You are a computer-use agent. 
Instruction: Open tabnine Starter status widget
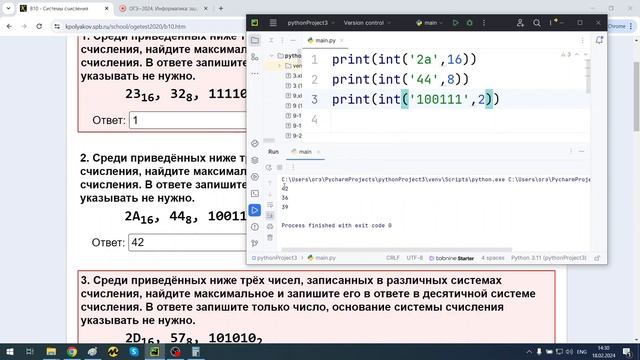[451, 258]
